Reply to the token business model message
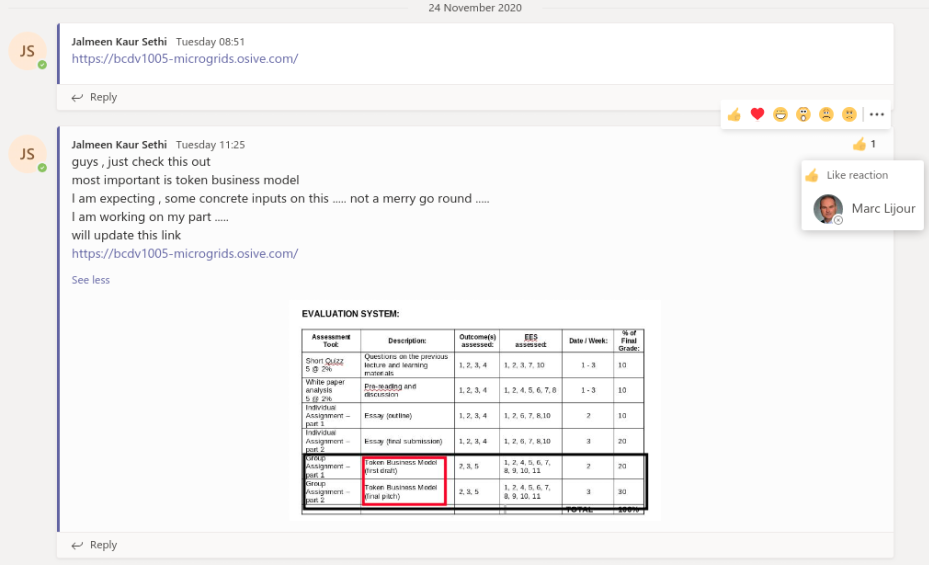 click(95, 545)
